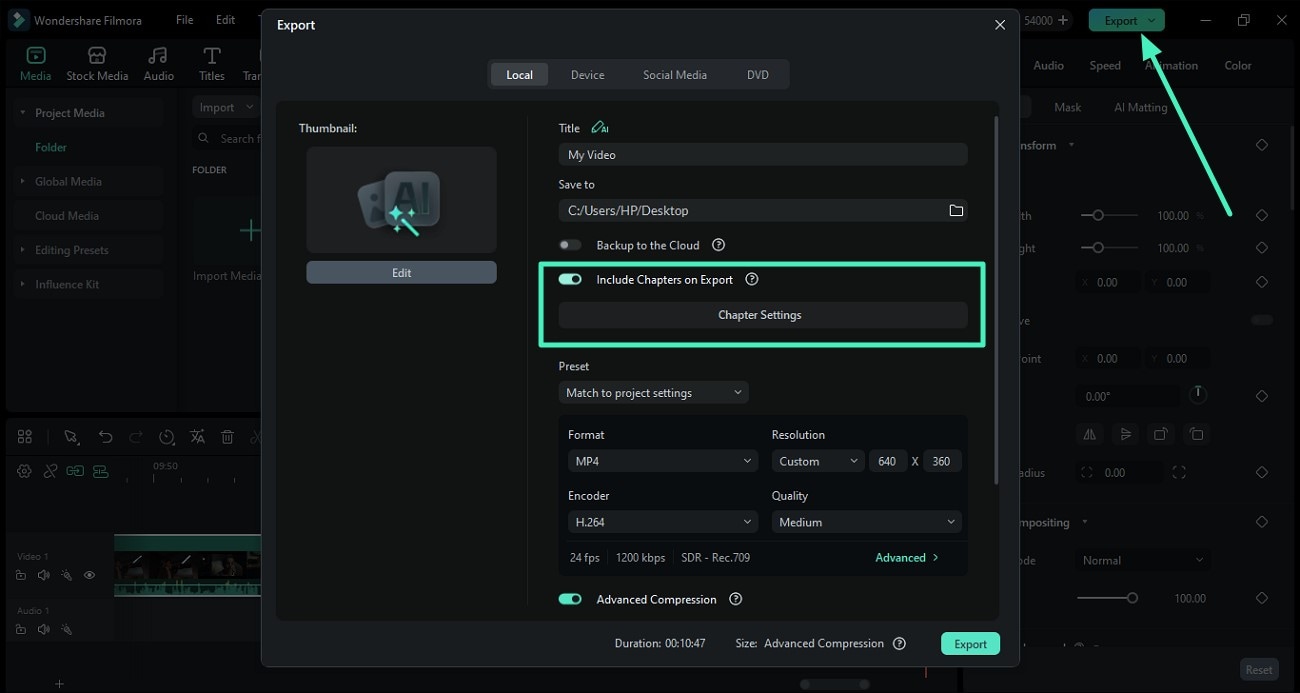This screenshot has width=1300, height=693.
Task: Click the help icon next to Backup to the Cloud
Action: (718, 245)
